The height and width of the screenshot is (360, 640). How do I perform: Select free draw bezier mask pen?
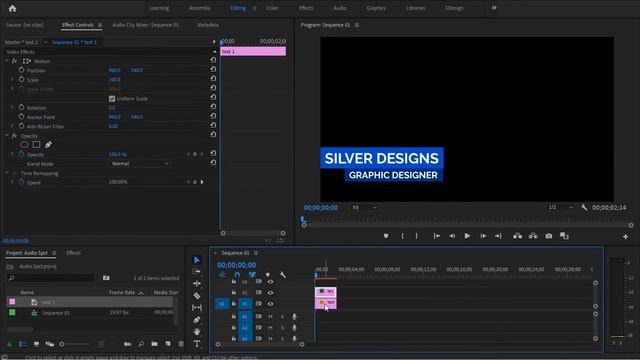(48, 144)
